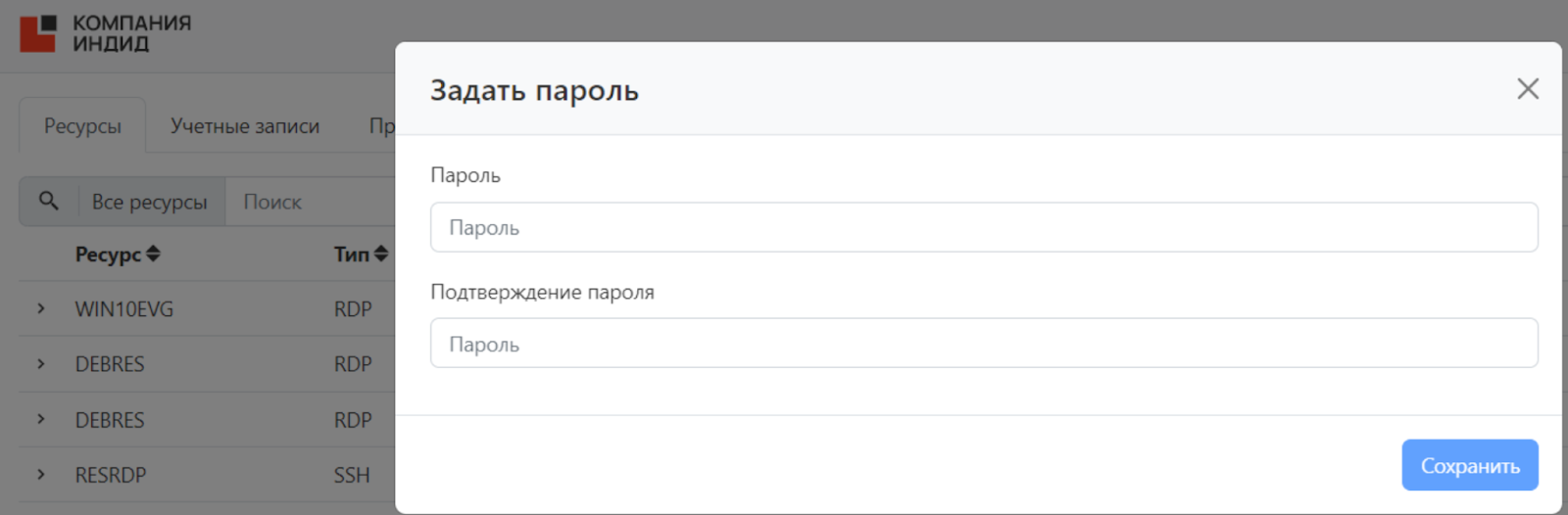The width and height of the screenshot is (1568, 515).
Task: Close the Задать пароль dialog
Action: coord(1527,89)
